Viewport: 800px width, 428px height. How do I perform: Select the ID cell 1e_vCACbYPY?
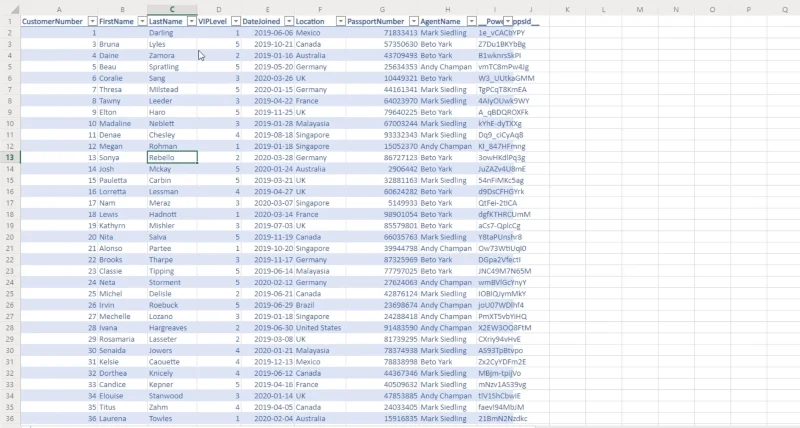(x=494, y=33)
